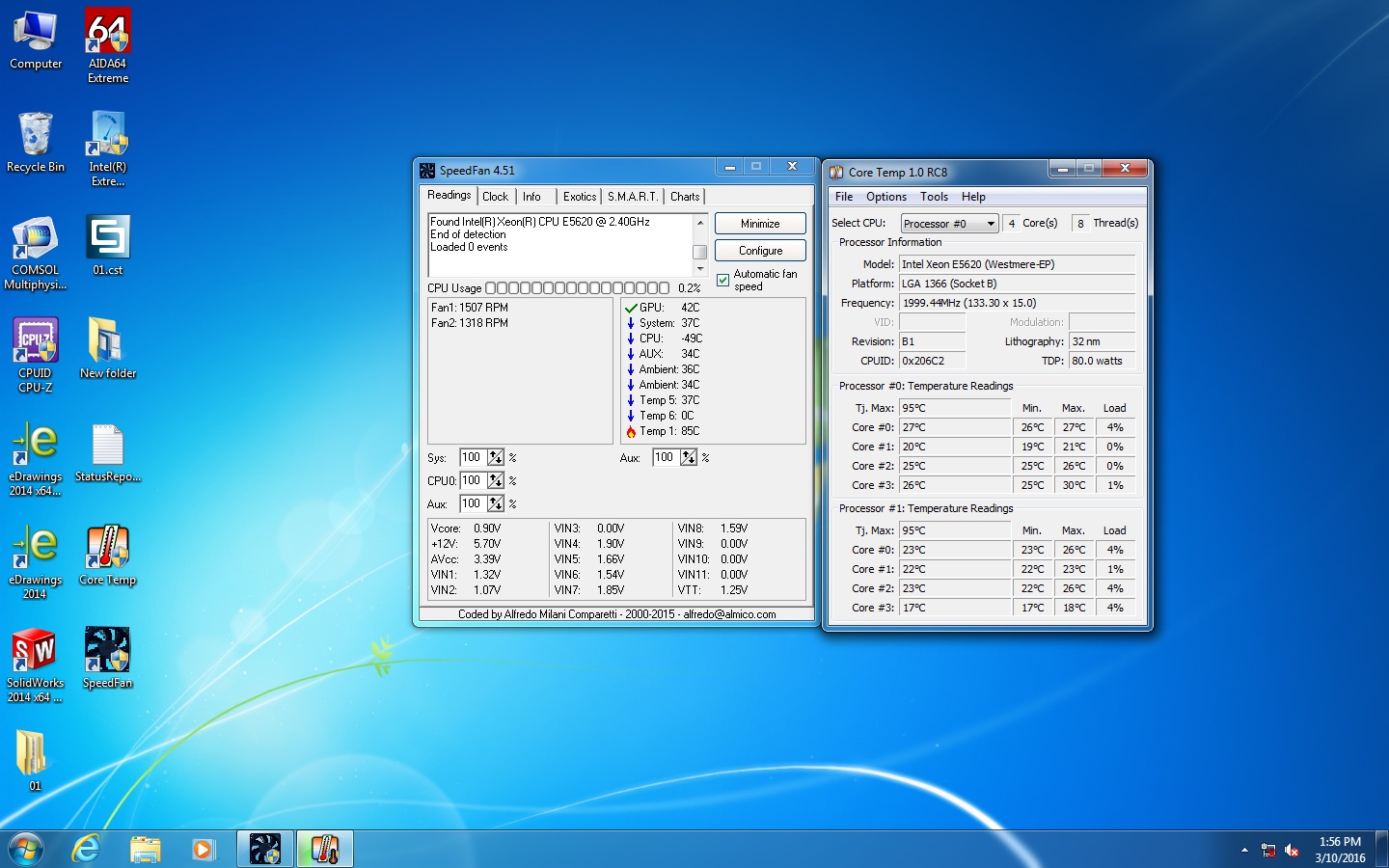1389x868 pixels.
Task: Open Core Temp Tools menu
Action: [934, 197]
